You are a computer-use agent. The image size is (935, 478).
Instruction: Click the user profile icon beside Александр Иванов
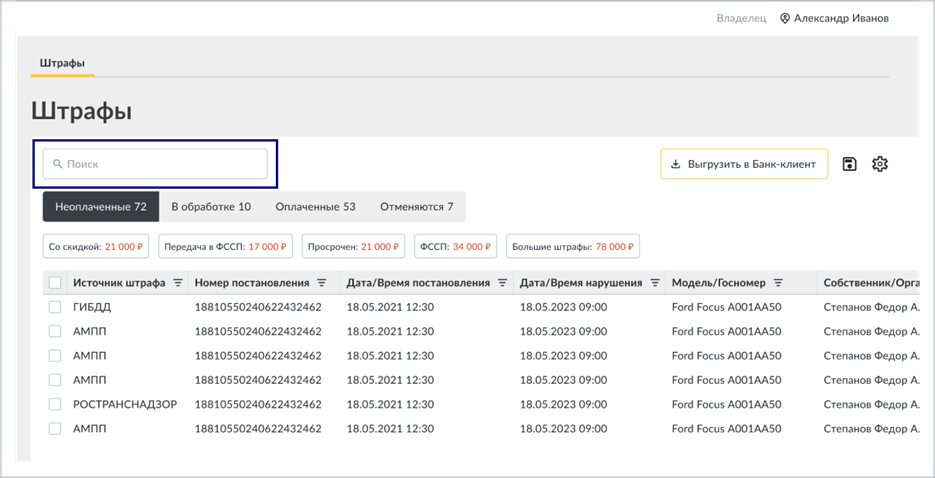tap(785, 18)
